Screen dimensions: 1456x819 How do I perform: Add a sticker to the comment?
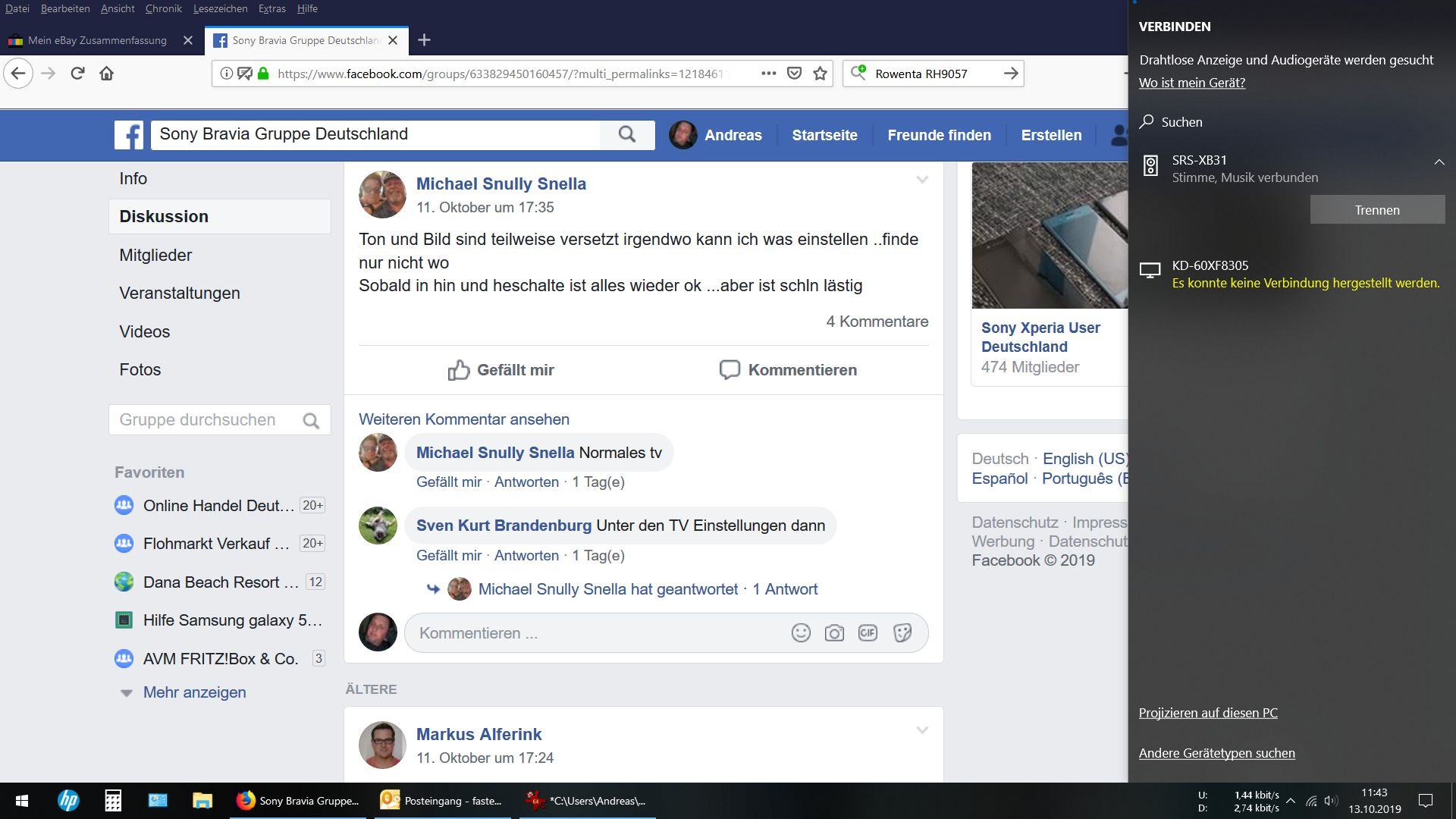(x=902, y=633)
